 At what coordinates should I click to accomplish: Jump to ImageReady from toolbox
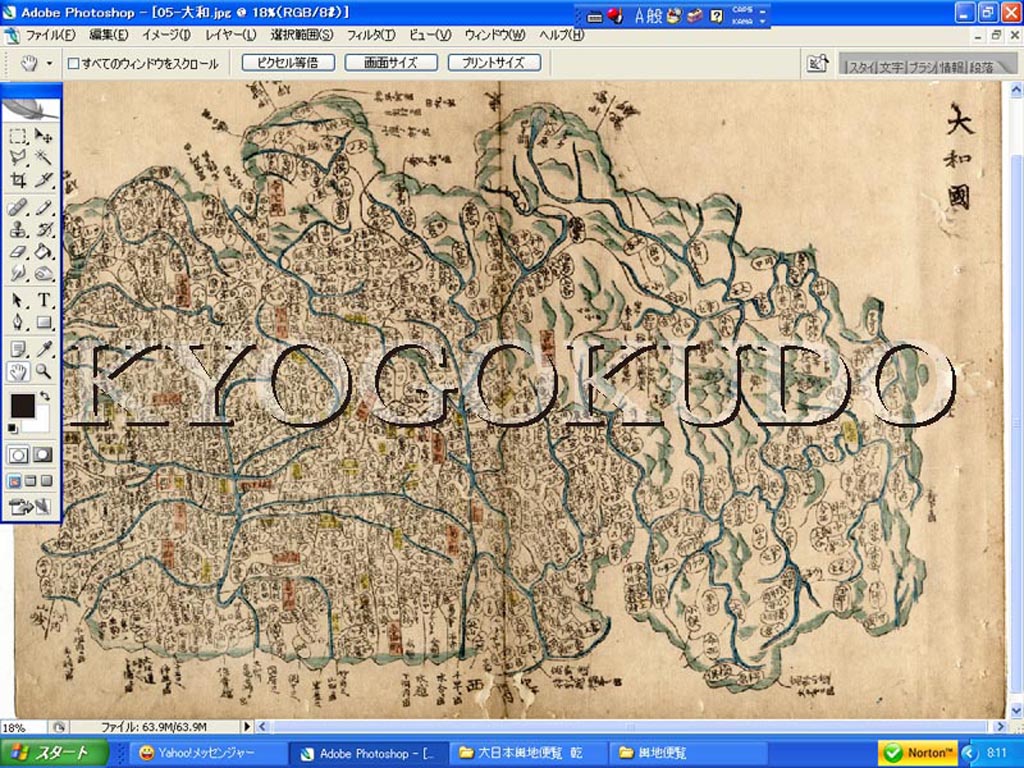click(x=30, y=506)
